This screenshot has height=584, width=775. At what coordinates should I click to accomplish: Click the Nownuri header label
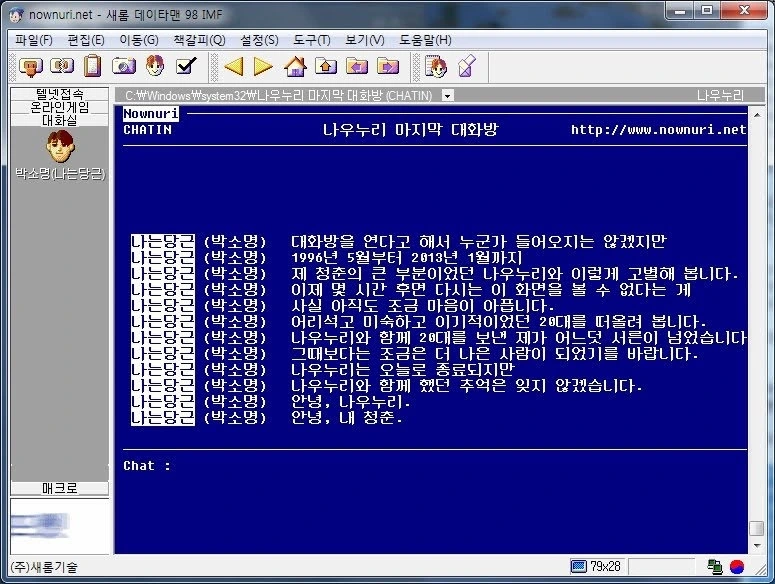tap(151, 114)
